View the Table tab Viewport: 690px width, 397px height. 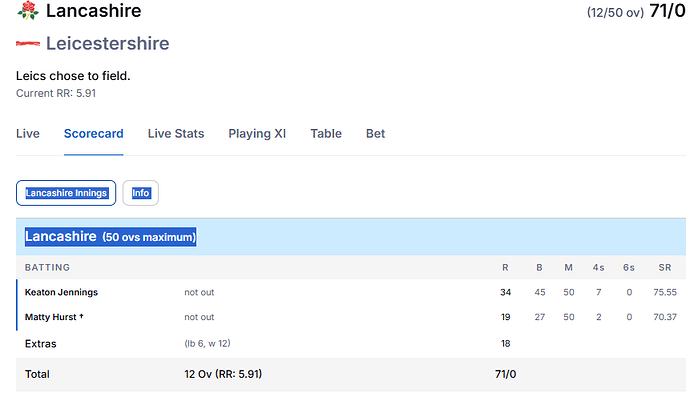326,134
